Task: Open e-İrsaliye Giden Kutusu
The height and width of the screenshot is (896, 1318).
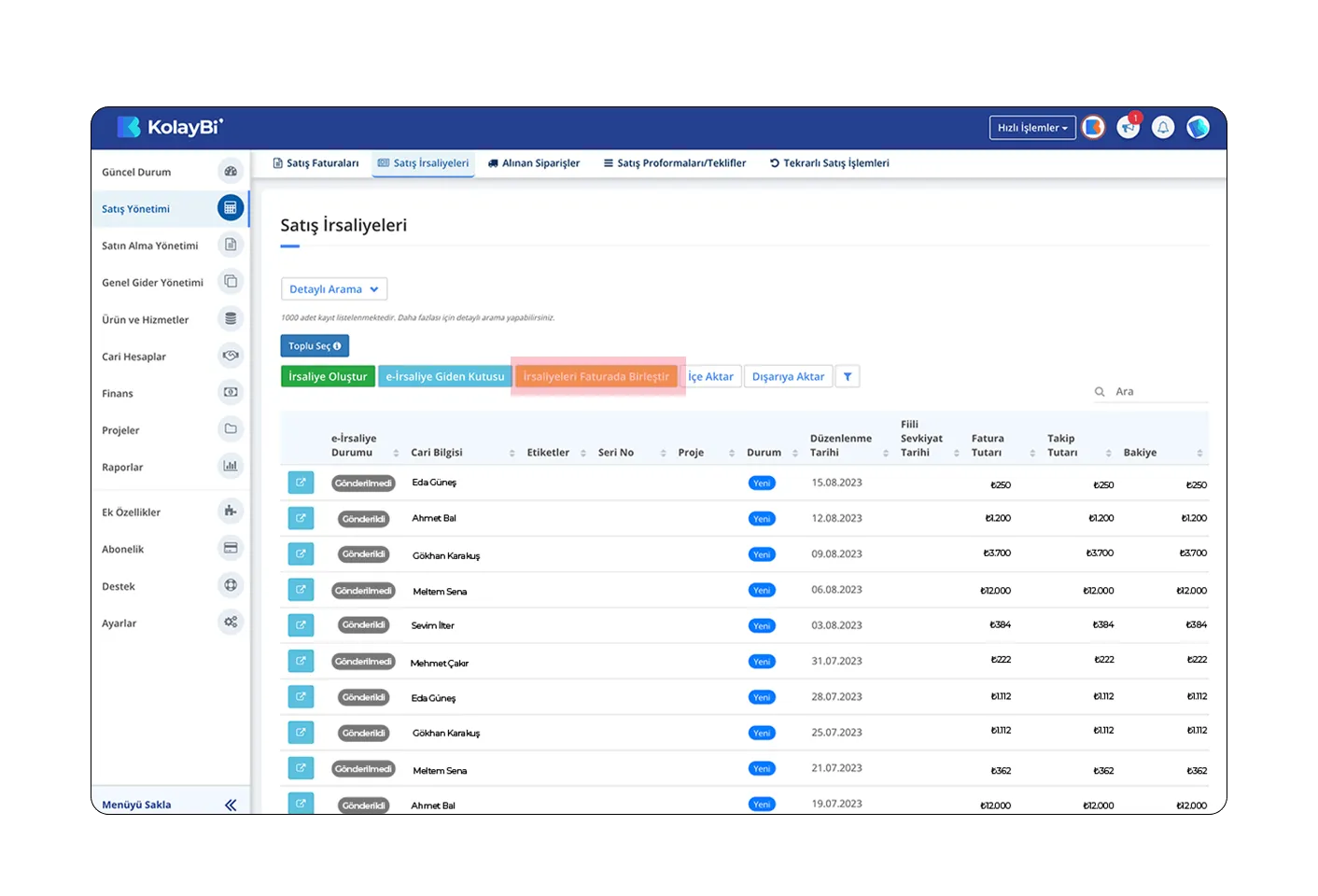Action: [x=445, y=376]
